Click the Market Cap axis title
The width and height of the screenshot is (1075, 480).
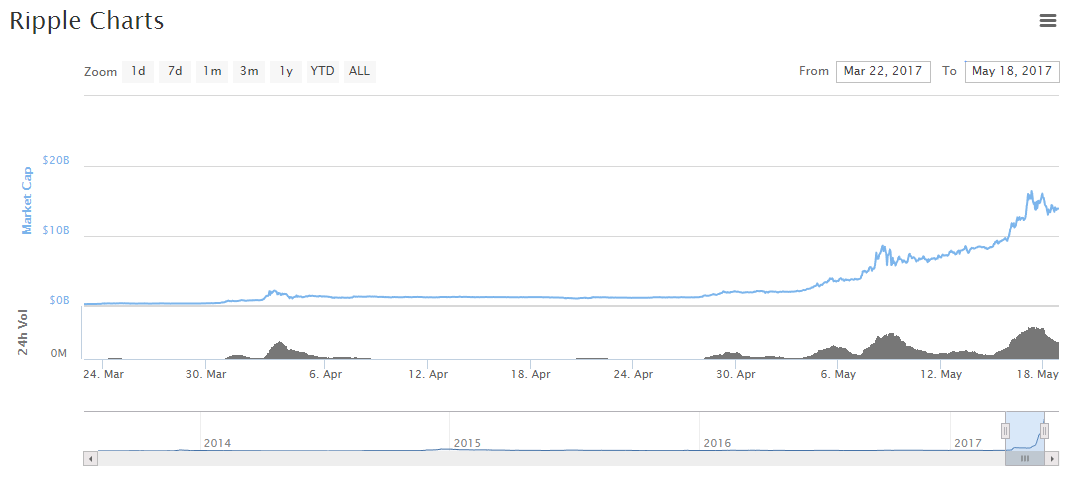click(x=27, y=200)
